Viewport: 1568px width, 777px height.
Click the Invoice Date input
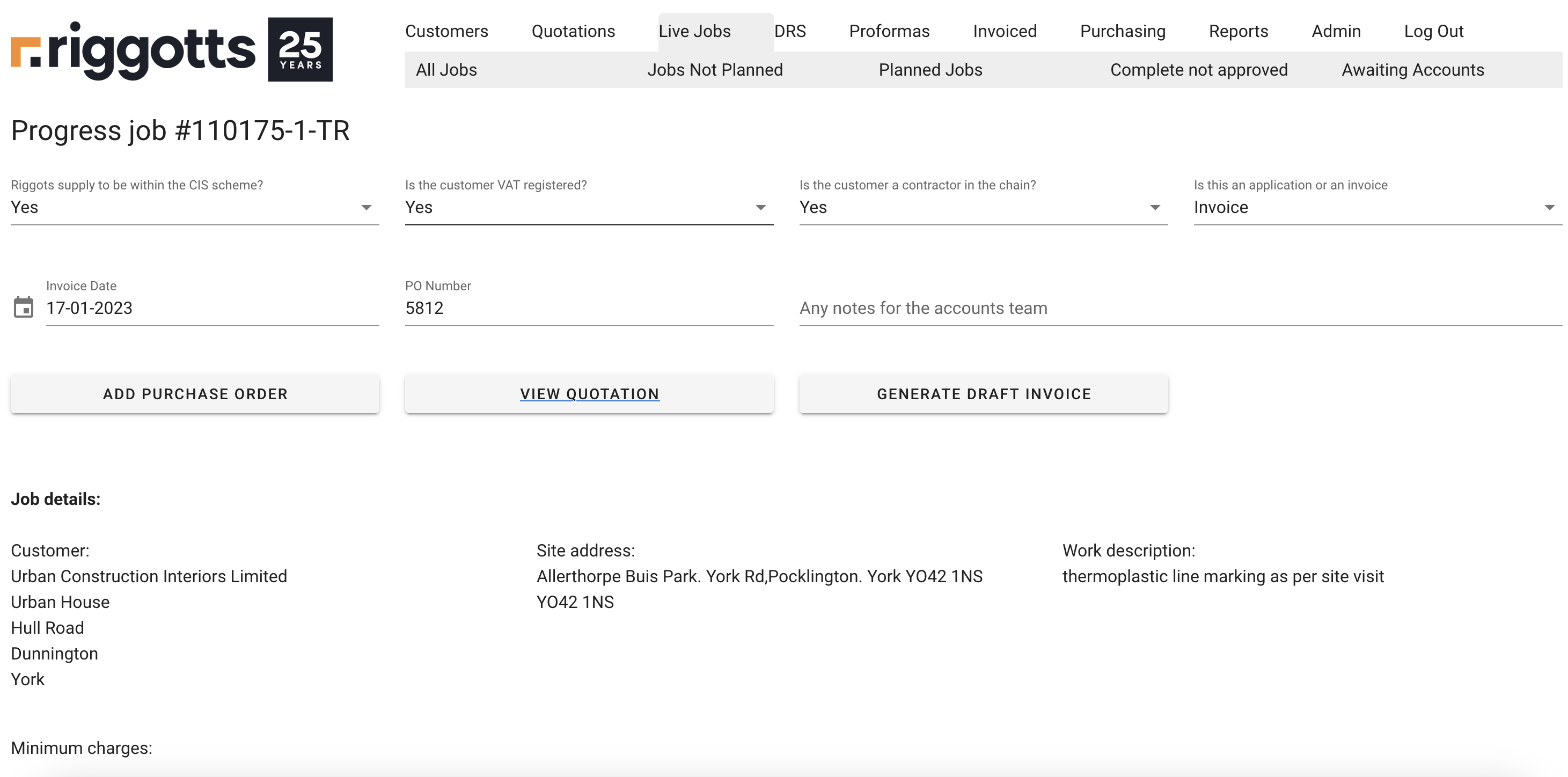click(212, 308)
